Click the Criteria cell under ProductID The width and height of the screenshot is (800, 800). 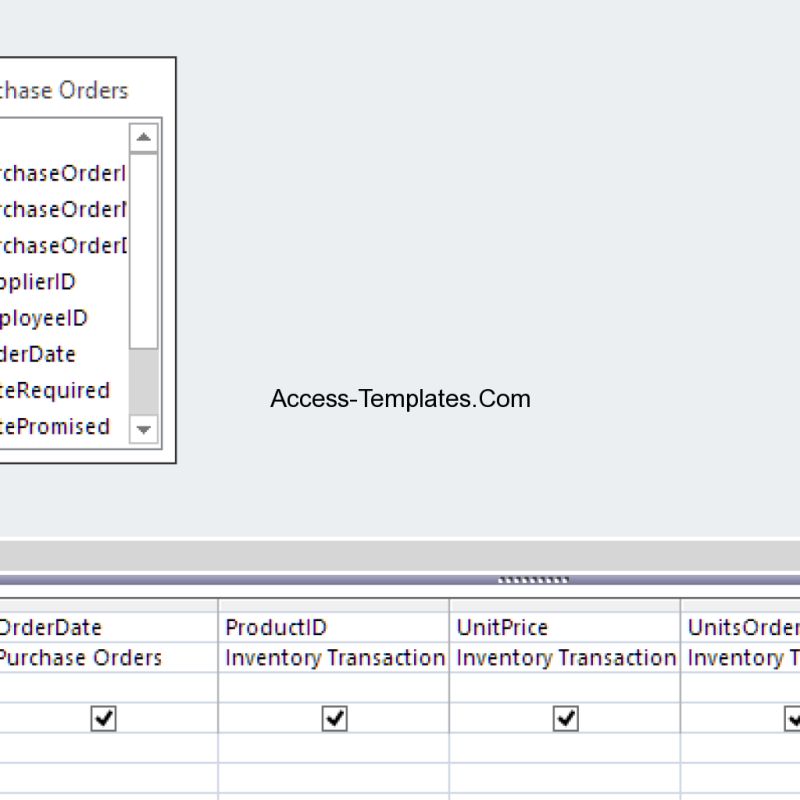click(334, 748)
